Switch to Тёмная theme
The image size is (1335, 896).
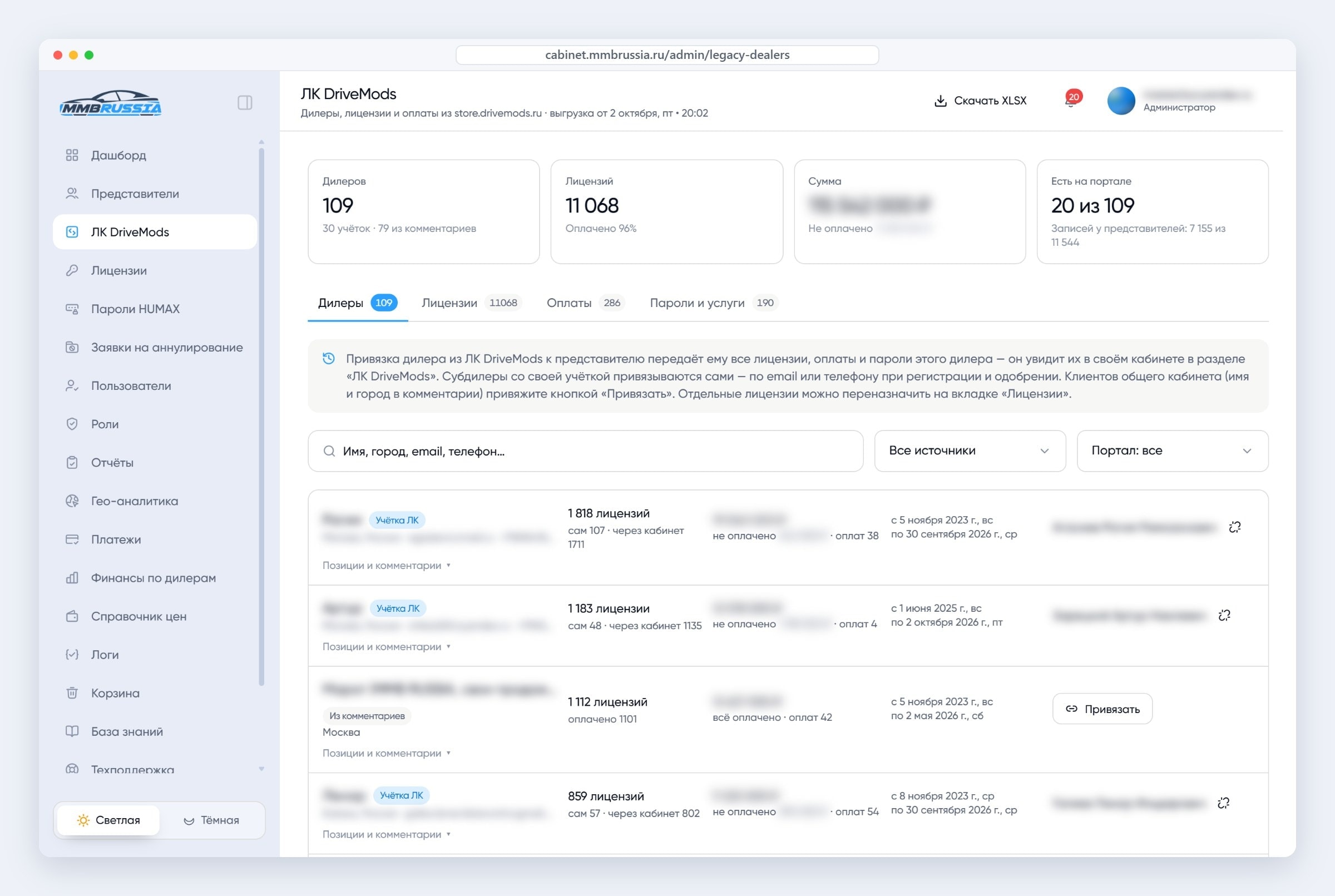point(211,820)
